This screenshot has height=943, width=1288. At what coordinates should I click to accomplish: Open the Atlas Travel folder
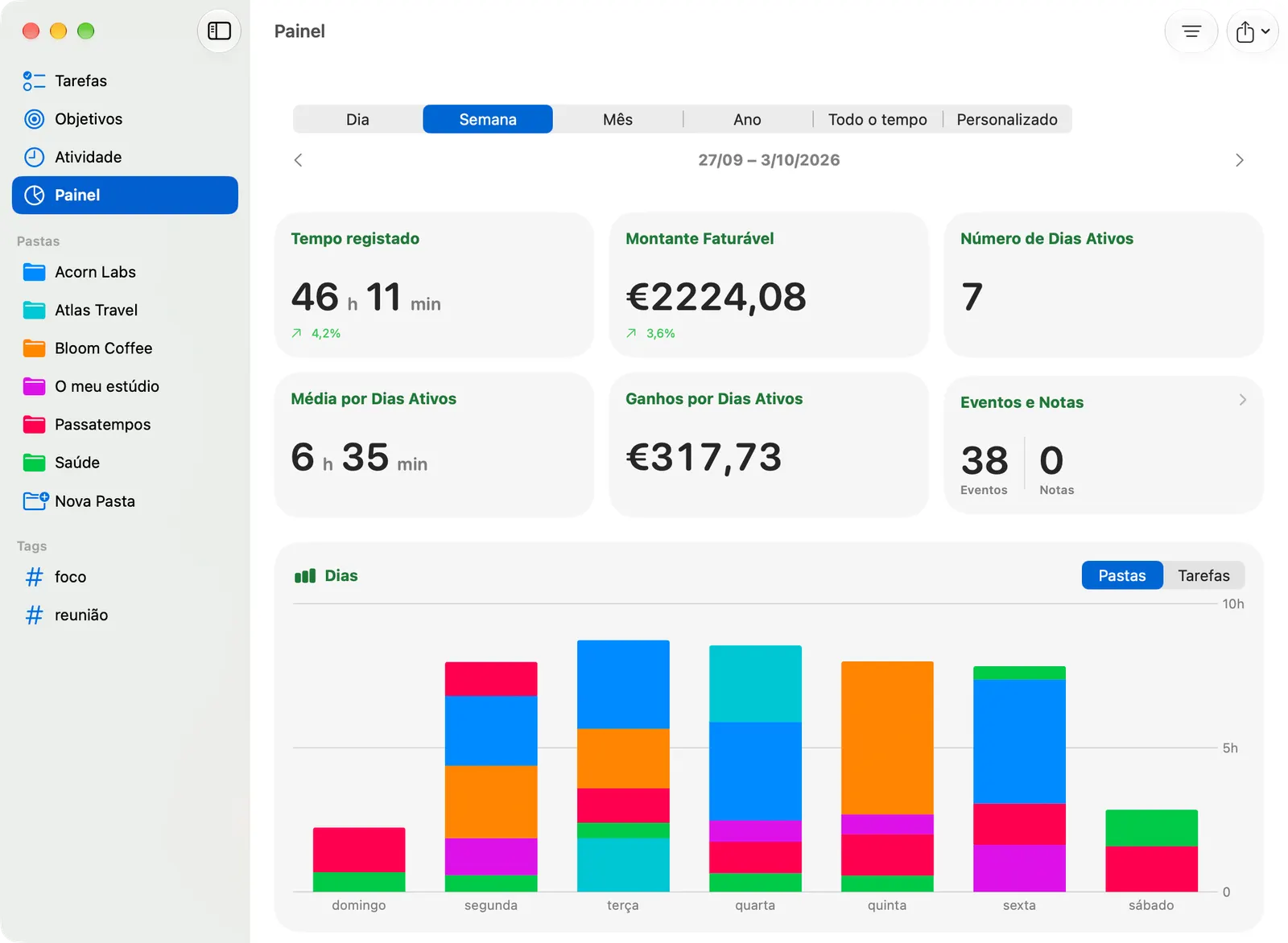[x=125, y=310]
